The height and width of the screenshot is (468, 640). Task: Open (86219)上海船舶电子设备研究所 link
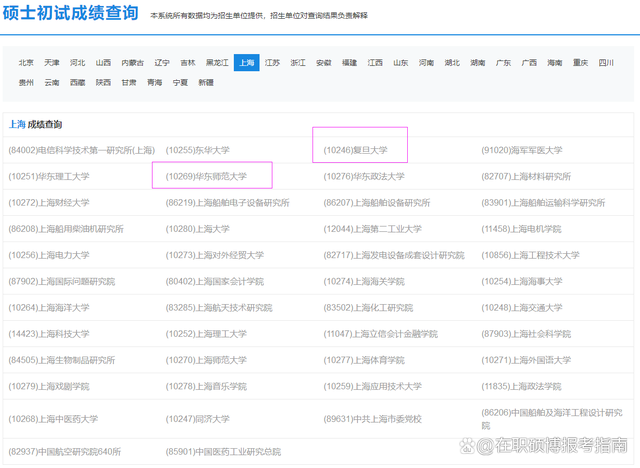228,203
